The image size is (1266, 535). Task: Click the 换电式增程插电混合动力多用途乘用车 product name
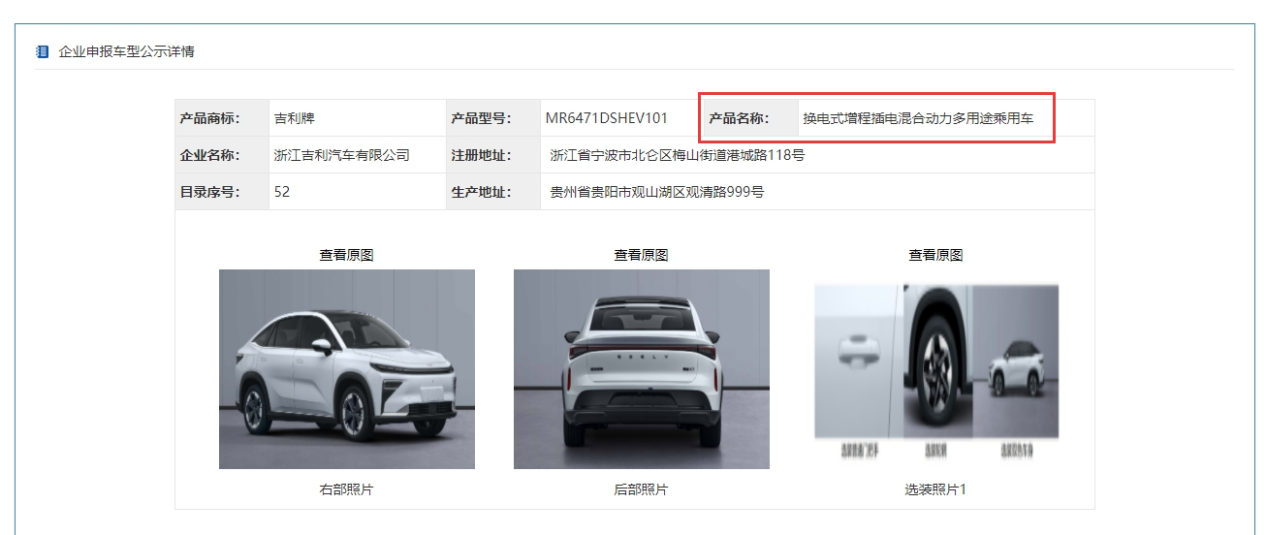pos(918,119)
